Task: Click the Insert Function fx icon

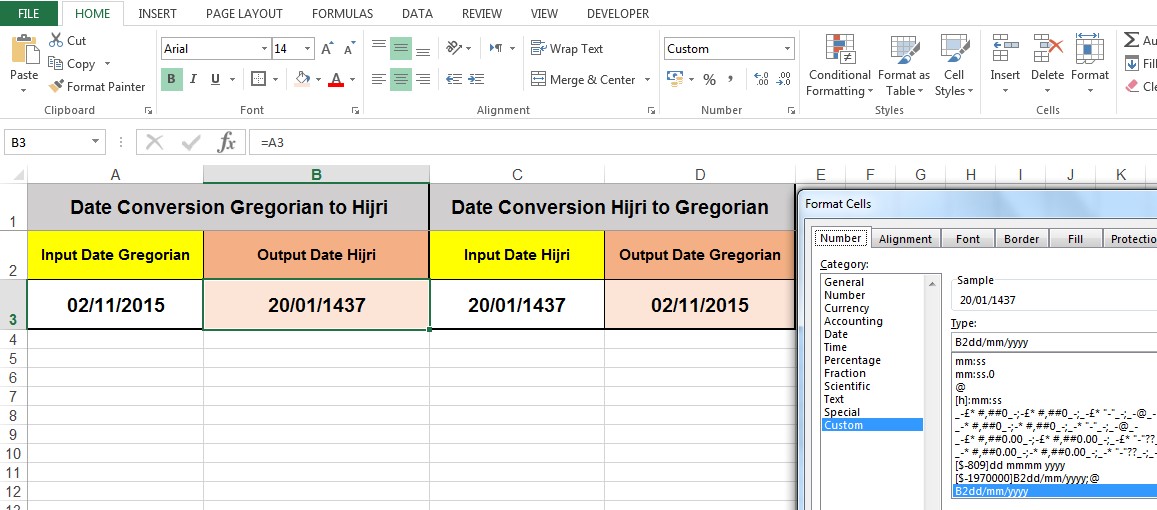Action: pyautogui.click(x=227, y=142)
